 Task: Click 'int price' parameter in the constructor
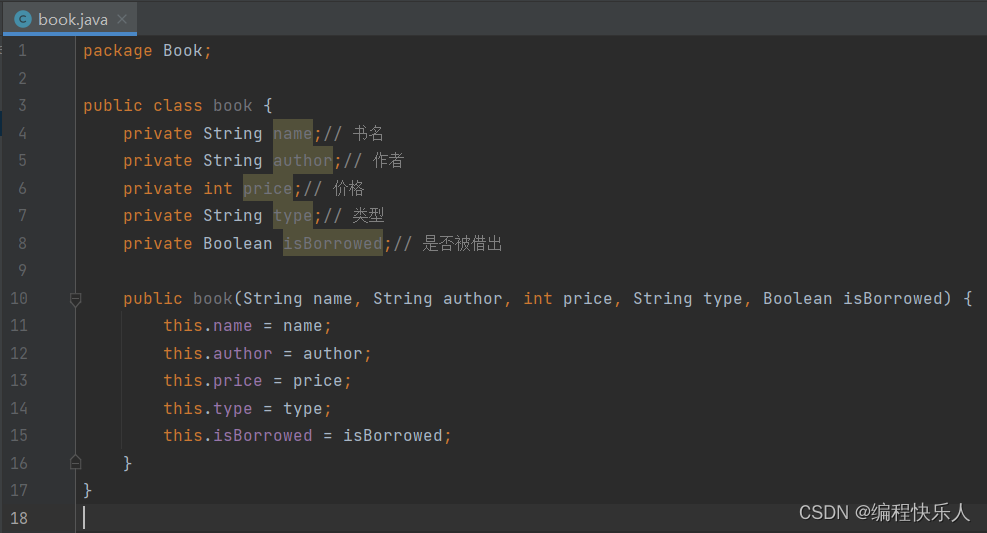(567, 298)
